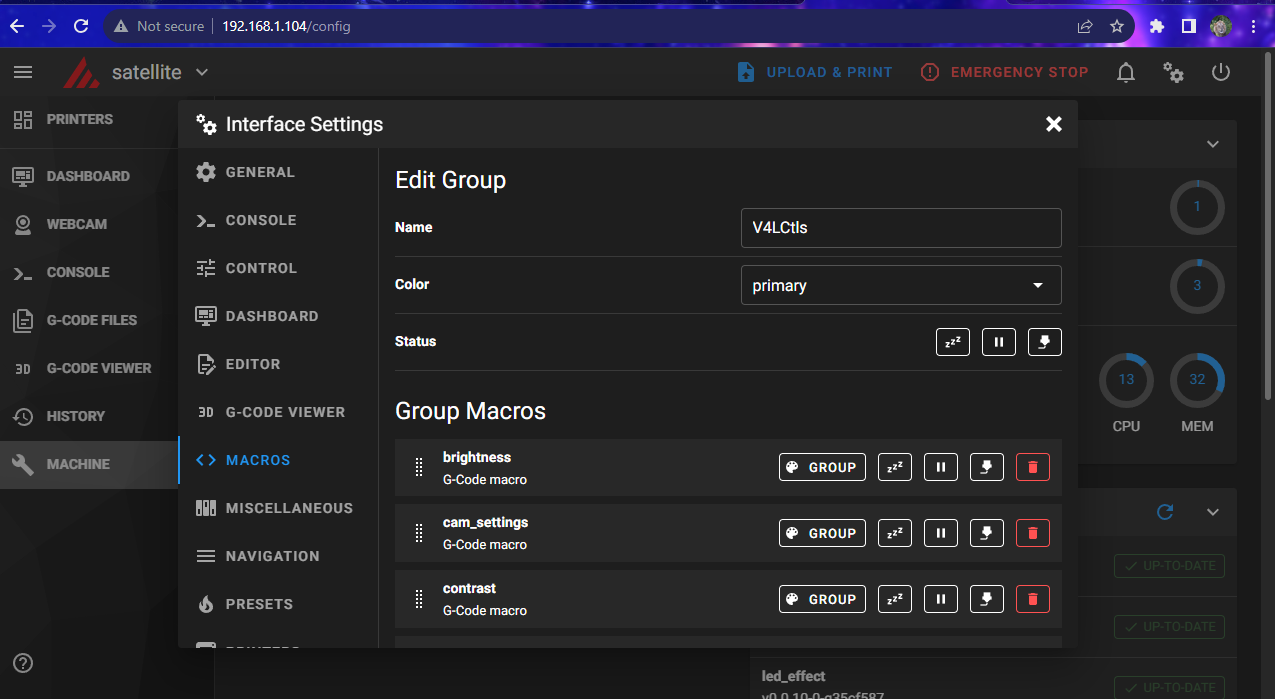Click the power icon in the top bar
The height and width of the screenshot is (699, 1275).
tap(1221, 72)
